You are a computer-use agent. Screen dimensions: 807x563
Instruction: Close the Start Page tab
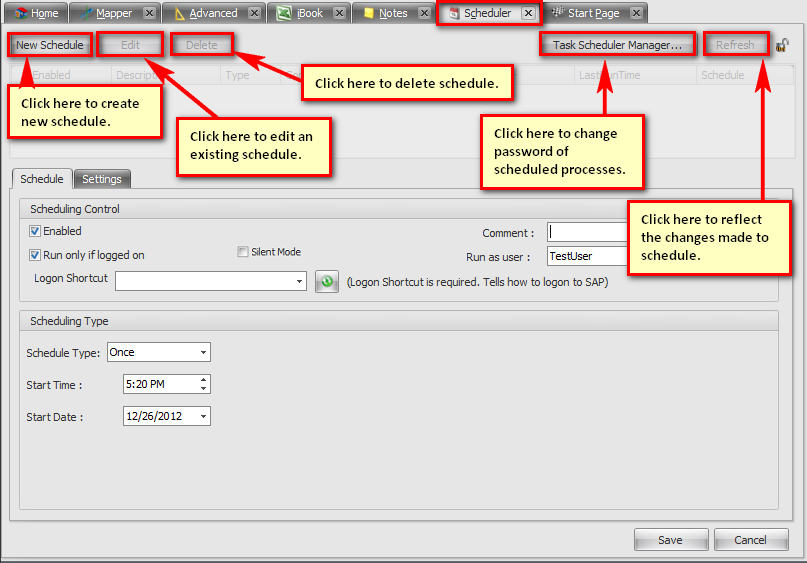coord(636,13)
